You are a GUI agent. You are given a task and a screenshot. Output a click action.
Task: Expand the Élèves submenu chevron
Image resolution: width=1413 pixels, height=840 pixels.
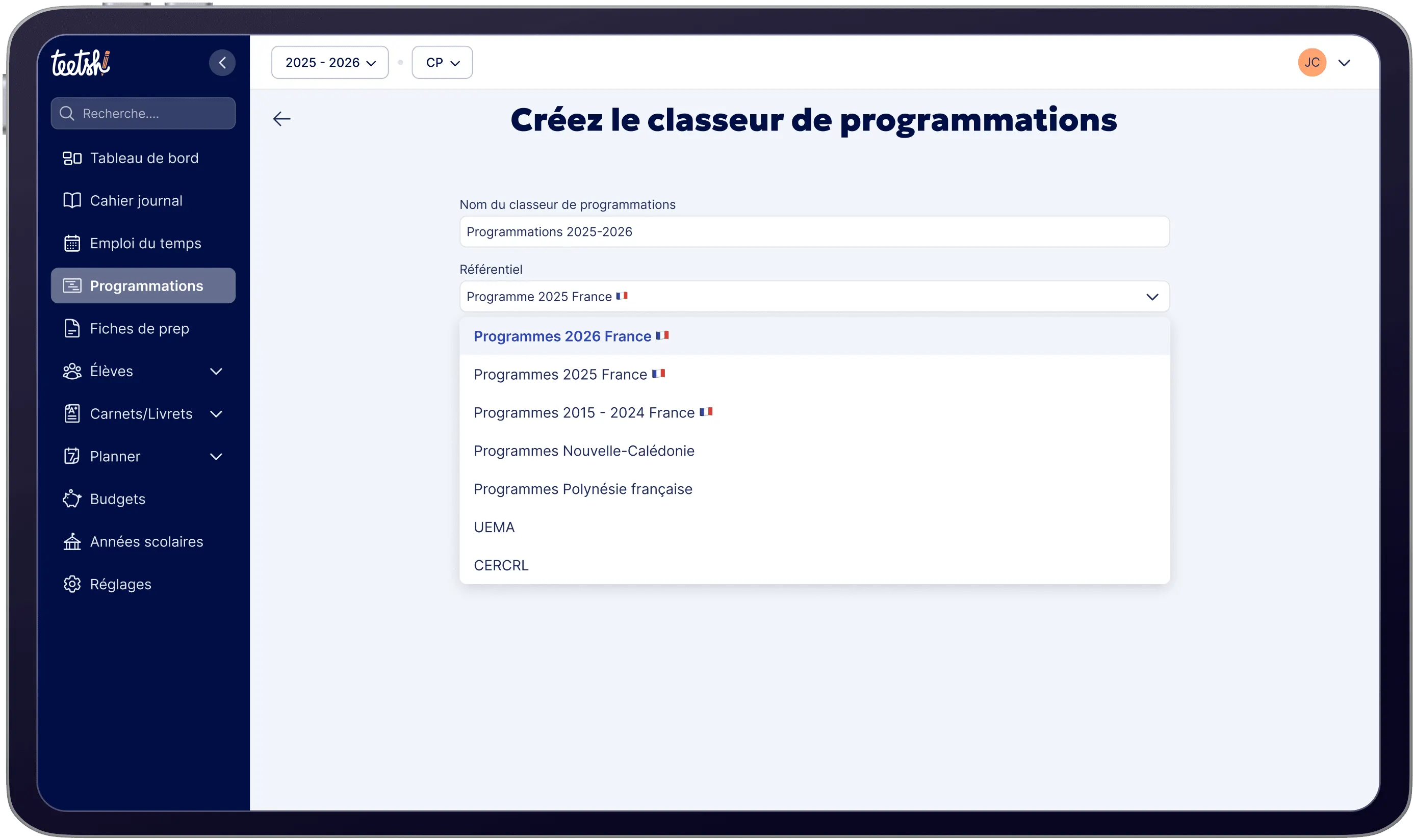coord(216,371)
